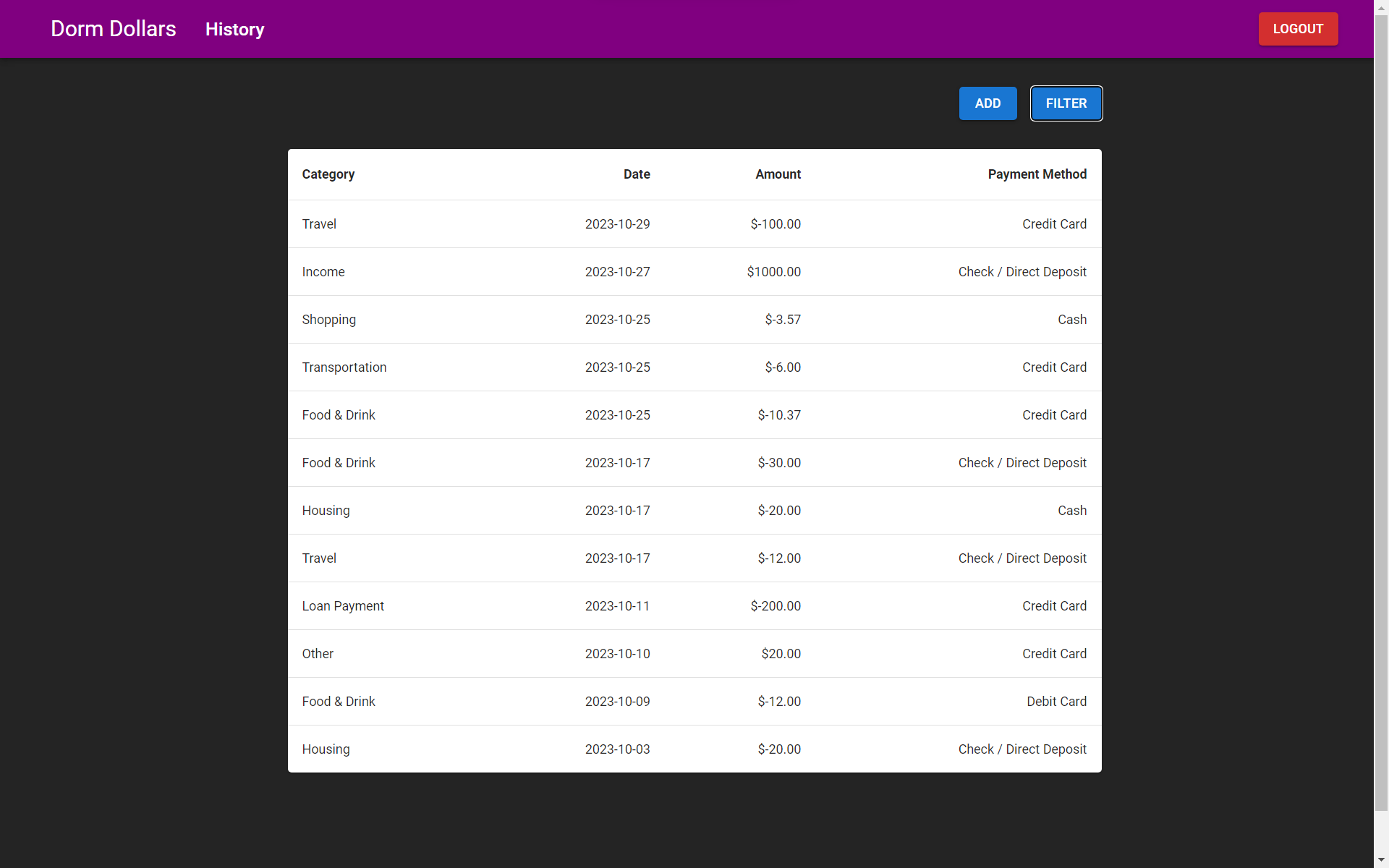Select the Shopping transaction row
Viewport: 1389px width, 868px height.
(x=694, y=320)
